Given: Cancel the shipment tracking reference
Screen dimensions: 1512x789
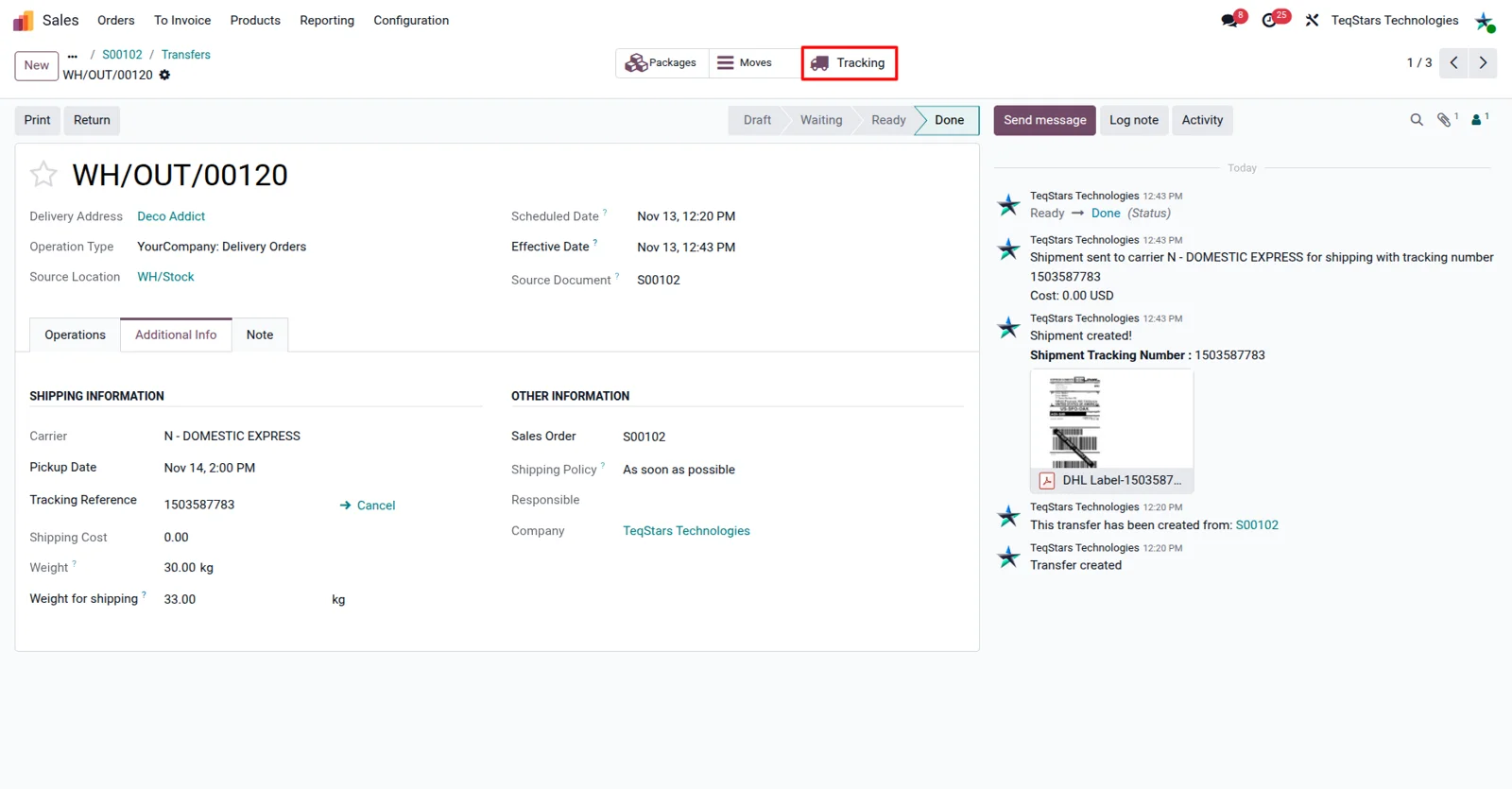Looking at the screenshot, I should [x=368, y=506].
